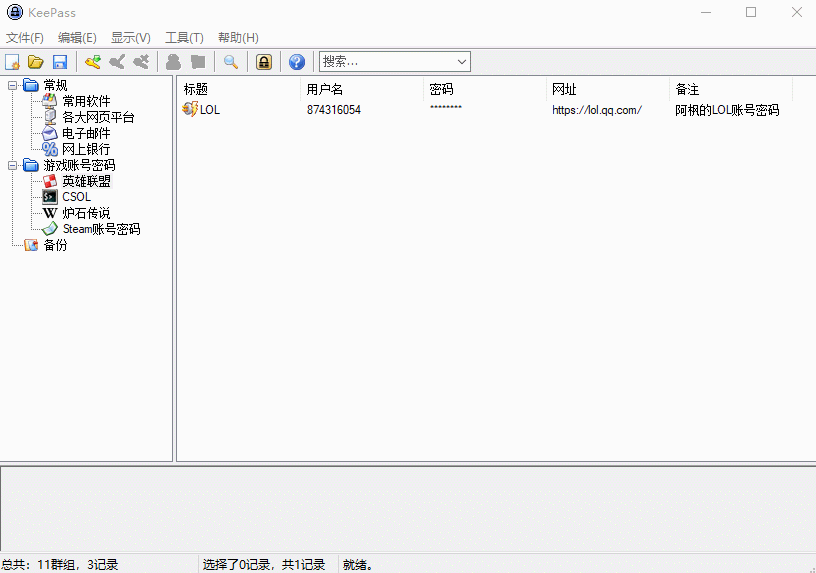Click the status text 总共: 11群组, 3记录
Screen dimensions: 816x573
coord(60,565)
